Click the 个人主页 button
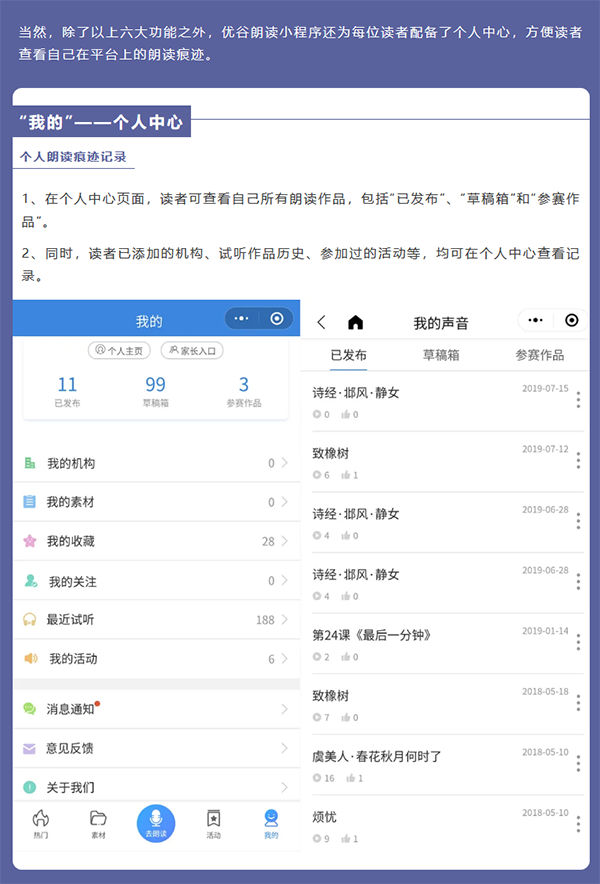Screen dimensions: 600x884 tap(120, 350)
